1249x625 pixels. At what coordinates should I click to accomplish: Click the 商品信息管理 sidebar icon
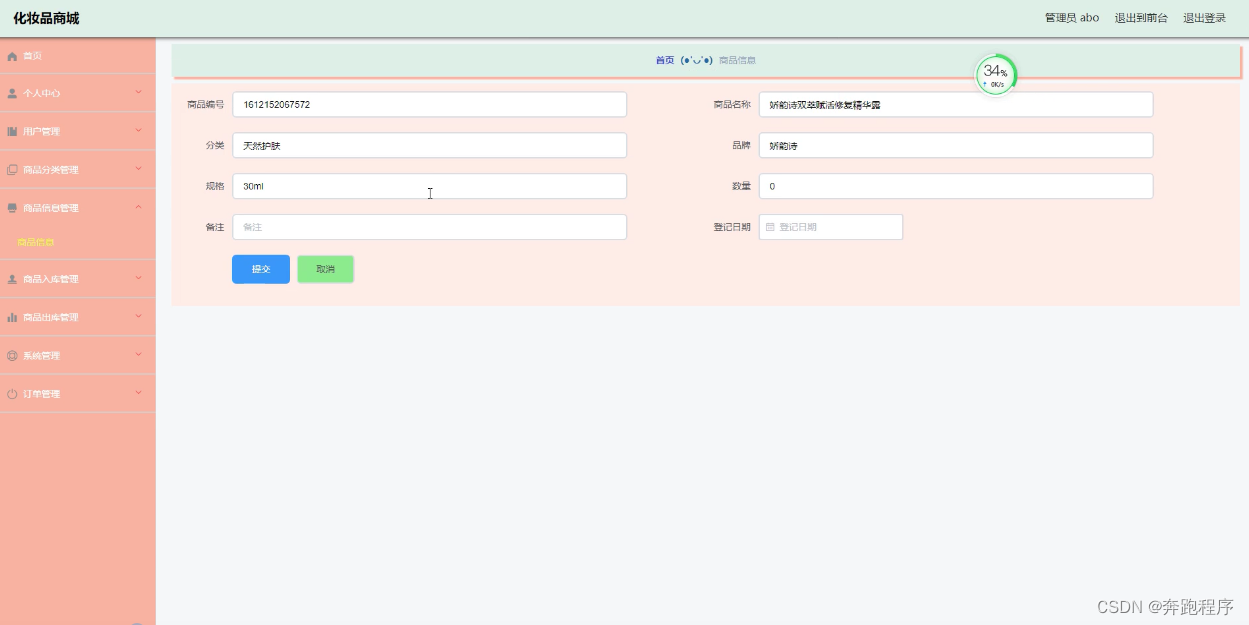12,208
